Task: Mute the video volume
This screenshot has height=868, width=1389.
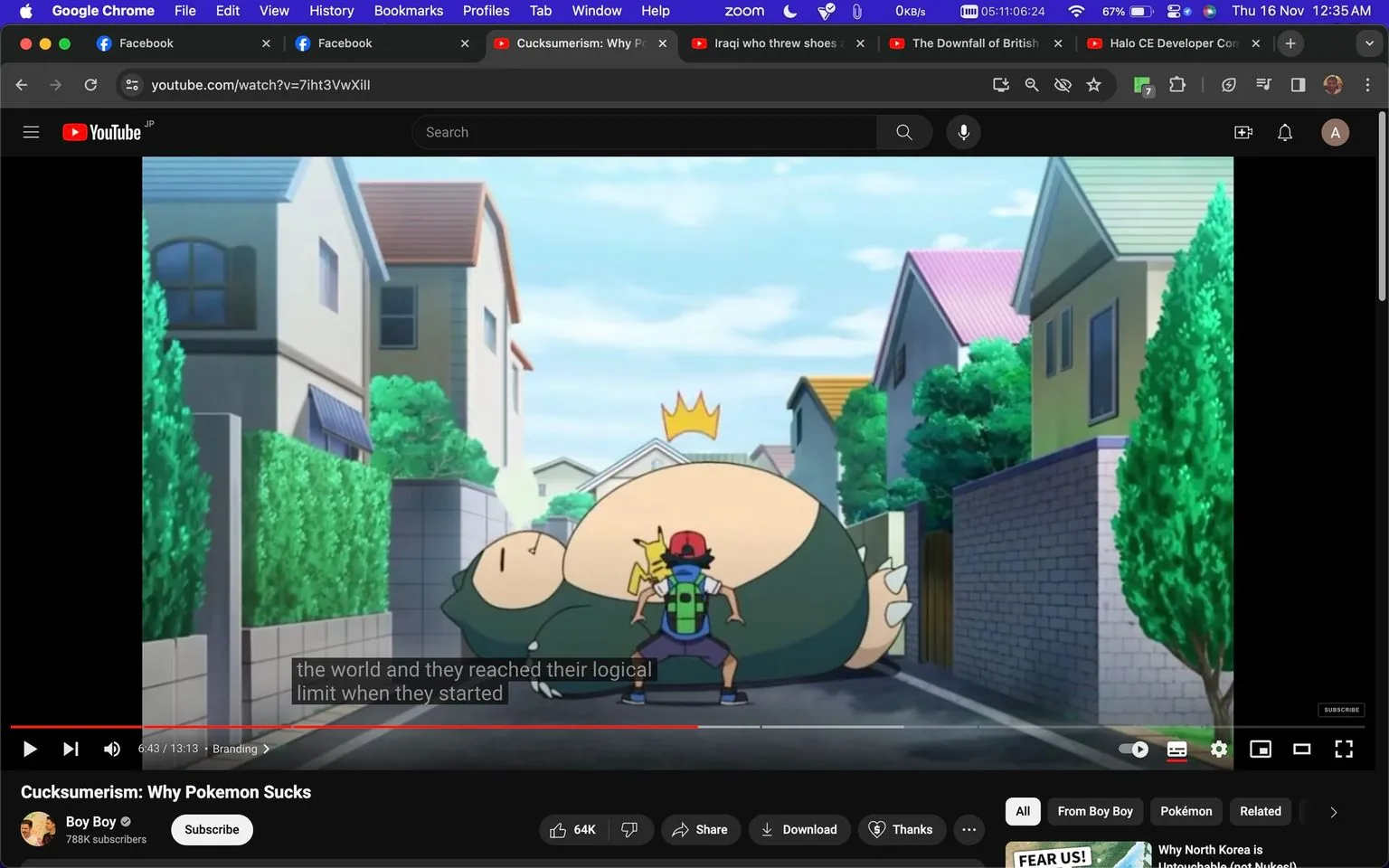Action: 111,749
